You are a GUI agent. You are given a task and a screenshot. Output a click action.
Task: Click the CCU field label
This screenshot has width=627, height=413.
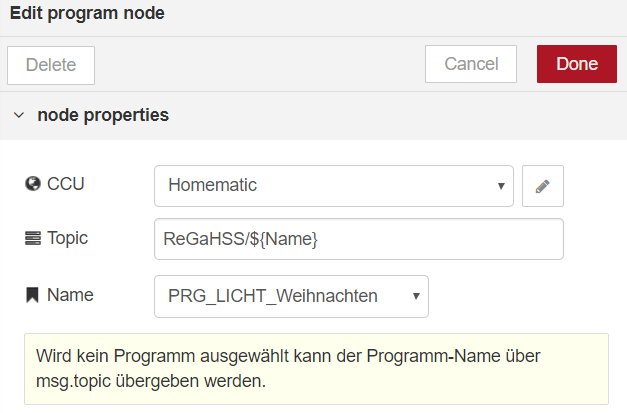coord(65,184)
